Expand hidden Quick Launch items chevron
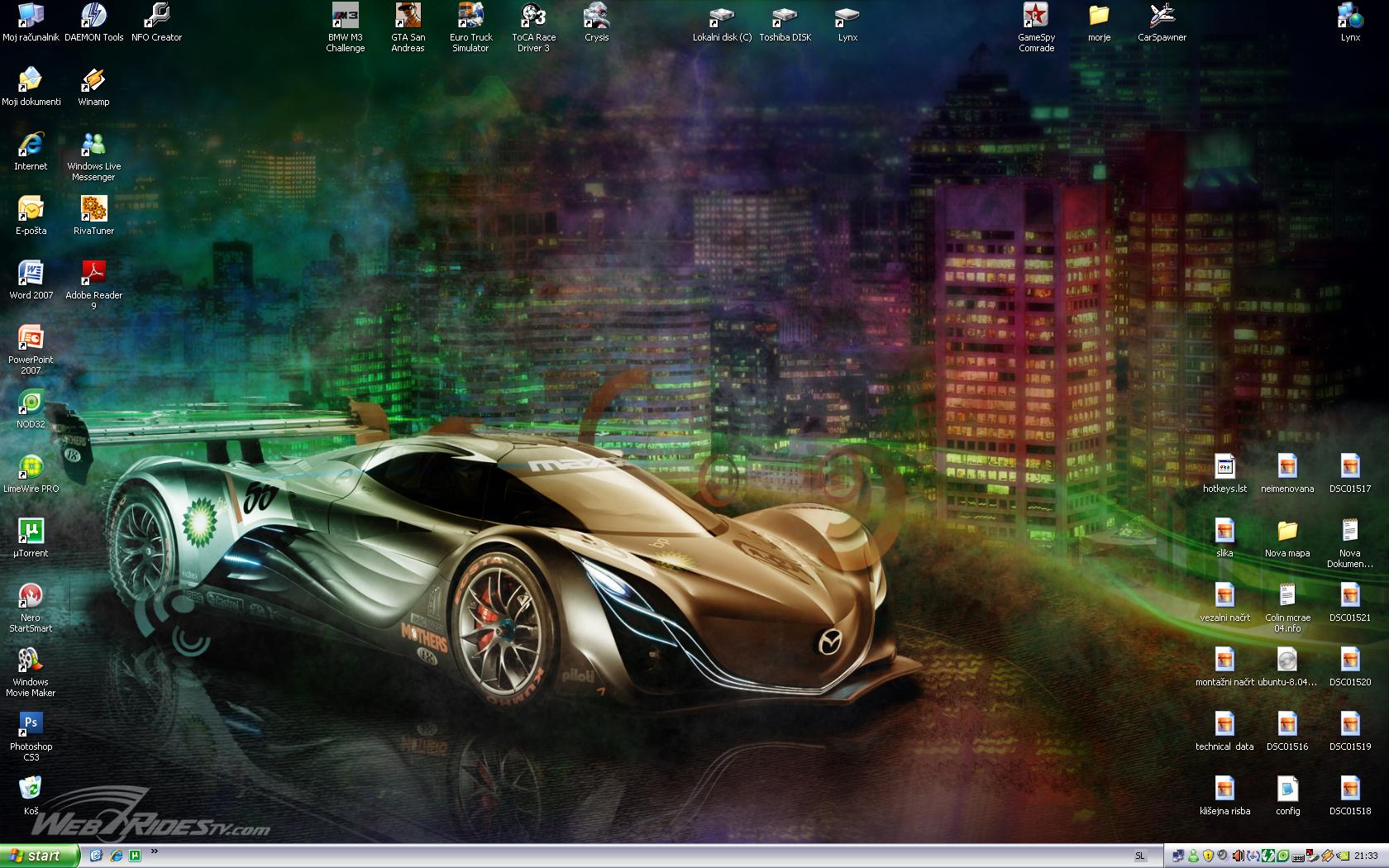This screenshot has height=868, width=1389. [x=155, y=851]
